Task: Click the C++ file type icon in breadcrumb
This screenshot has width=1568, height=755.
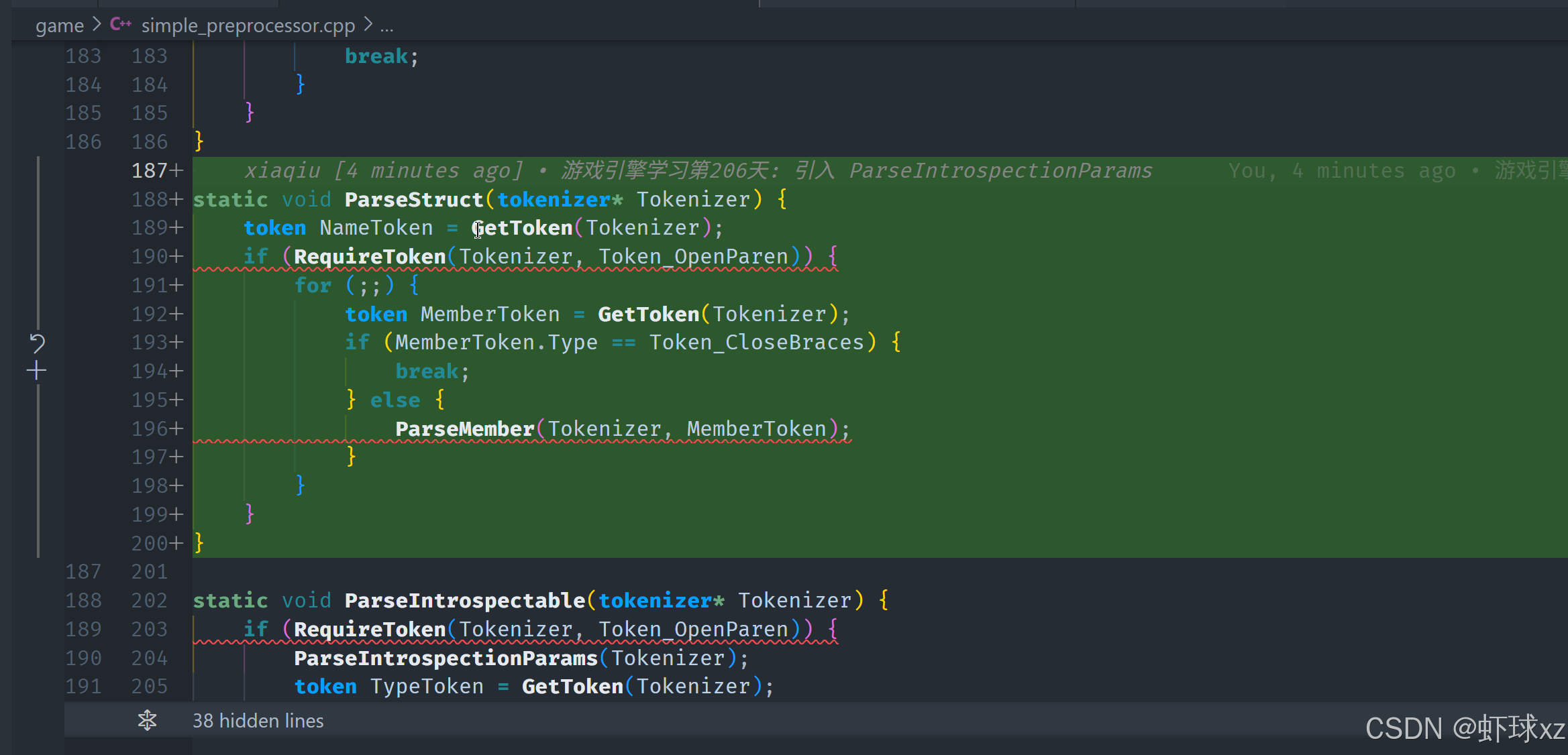Action: (x=121, y=25)
